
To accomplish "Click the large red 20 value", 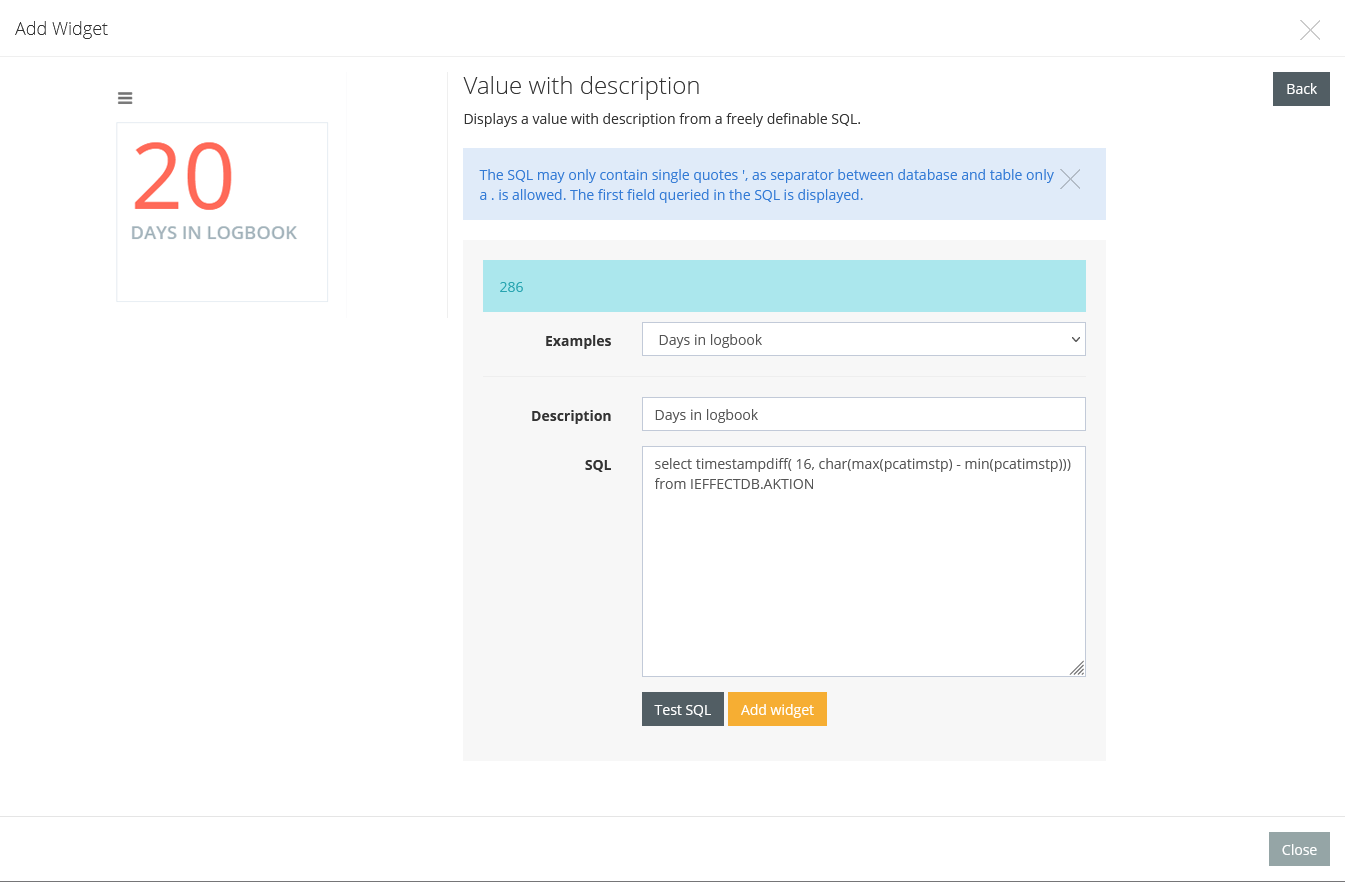I will point(183,178).
